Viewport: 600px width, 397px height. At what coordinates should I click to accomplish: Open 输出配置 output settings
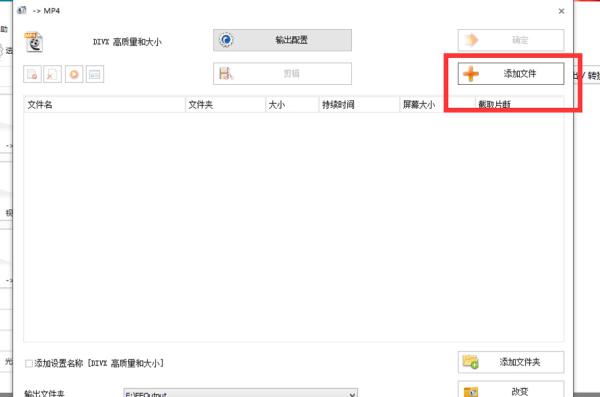(x=282, y=40)
